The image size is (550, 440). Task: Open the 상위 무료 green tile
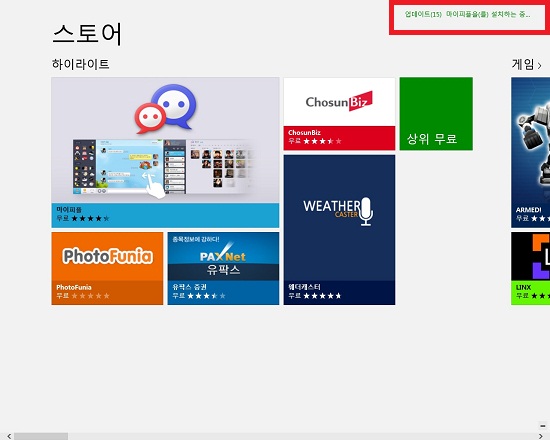[x=436, y=114]
